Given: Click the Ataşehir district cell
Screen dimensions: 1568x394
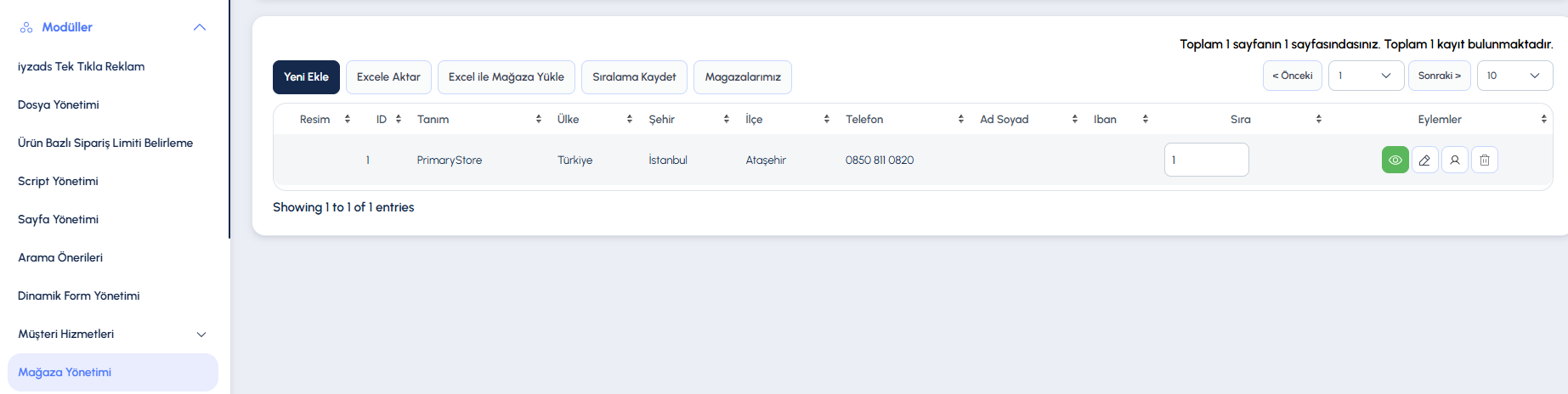Looking at the screenshot, I should pyautogui.click(x=766, y=160).
